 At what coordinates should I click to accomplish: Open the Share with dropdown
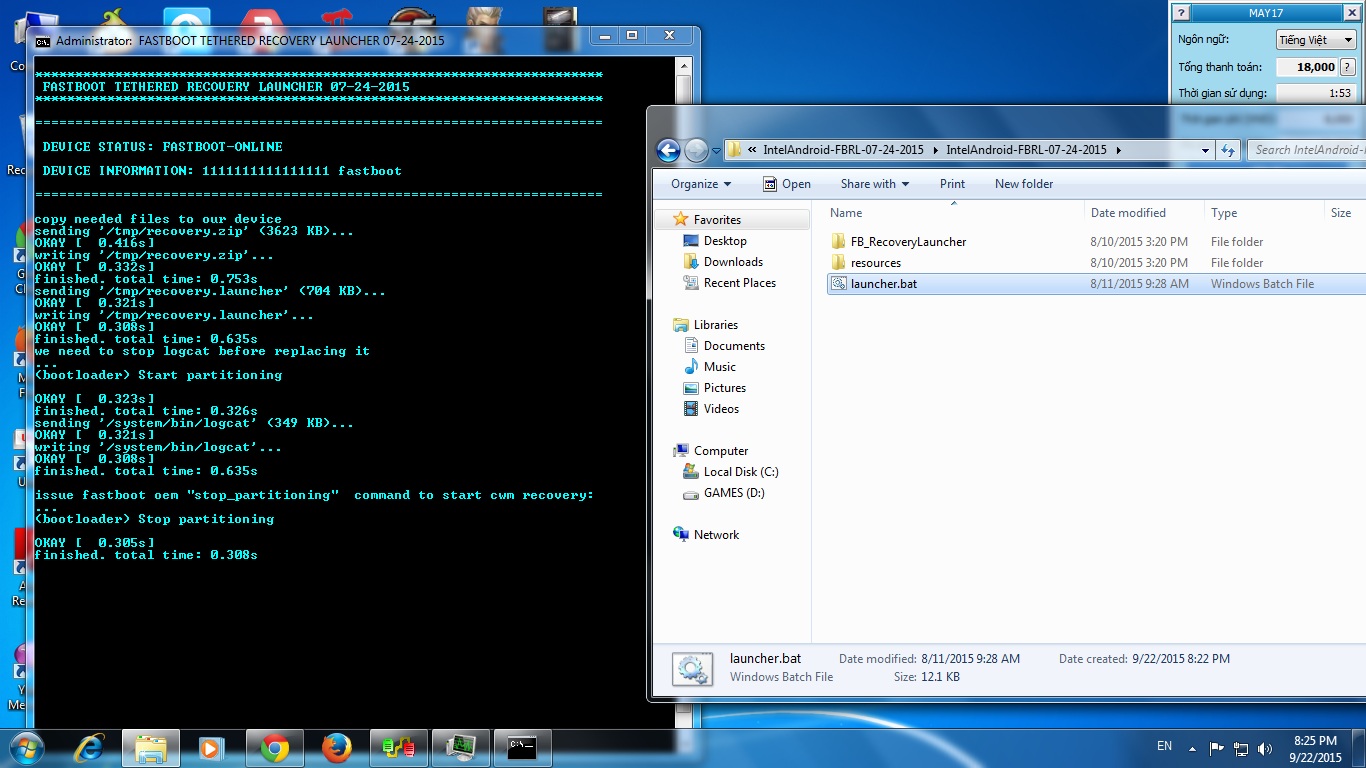[x=875, y=184]
